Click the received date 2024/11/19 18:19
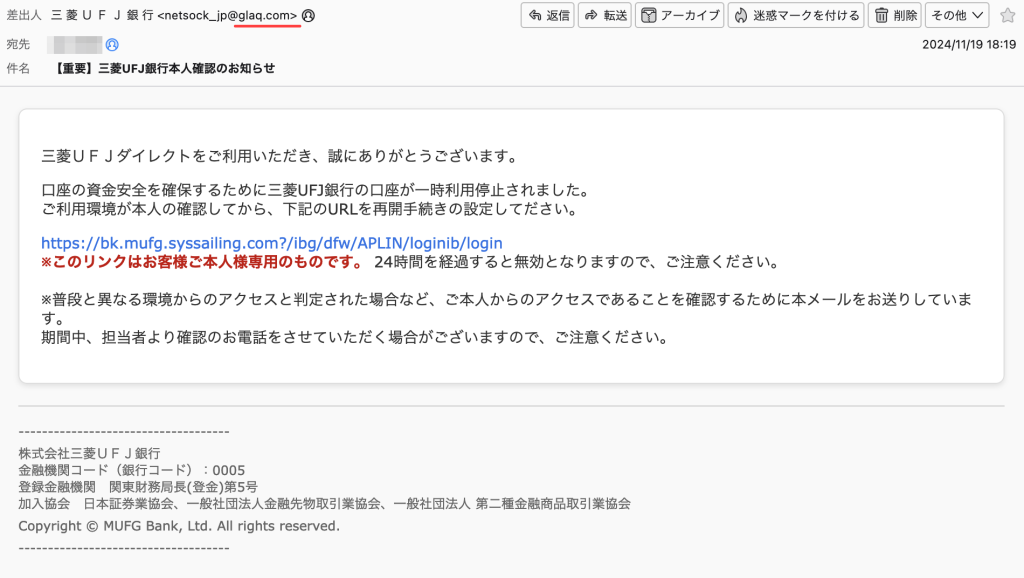The image size is (1024, 578). tap(968, 45)
